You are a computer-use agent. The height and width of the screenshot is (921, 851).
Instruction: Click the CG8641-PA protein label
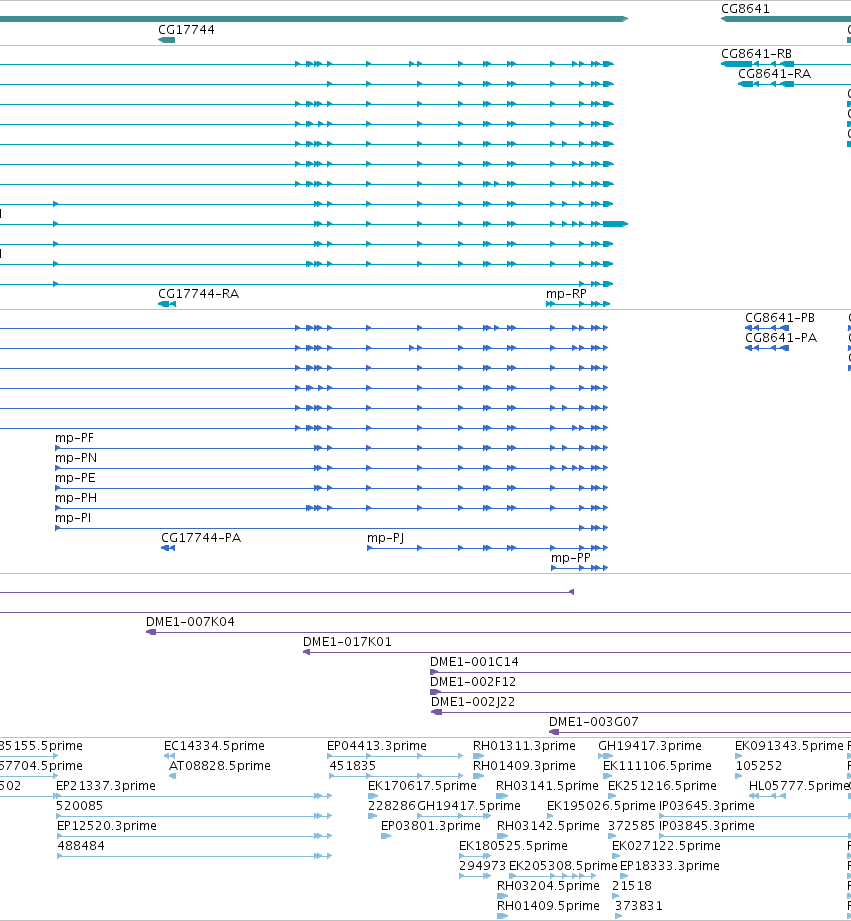click(781, 338)
